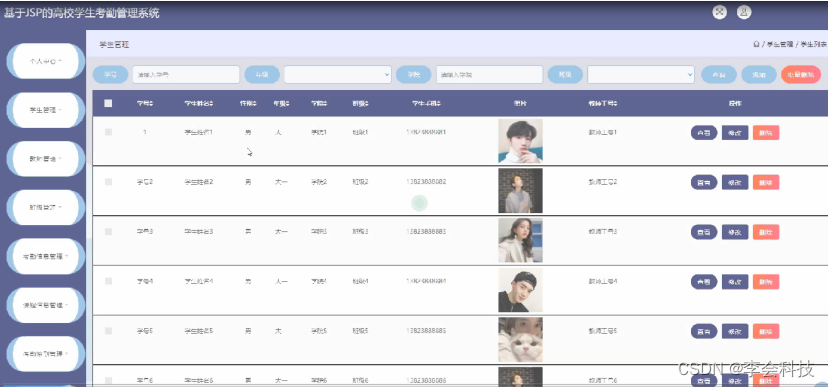830x387 pixels.
Task: Check the box for row 学号2
Action: coord(109,182)
